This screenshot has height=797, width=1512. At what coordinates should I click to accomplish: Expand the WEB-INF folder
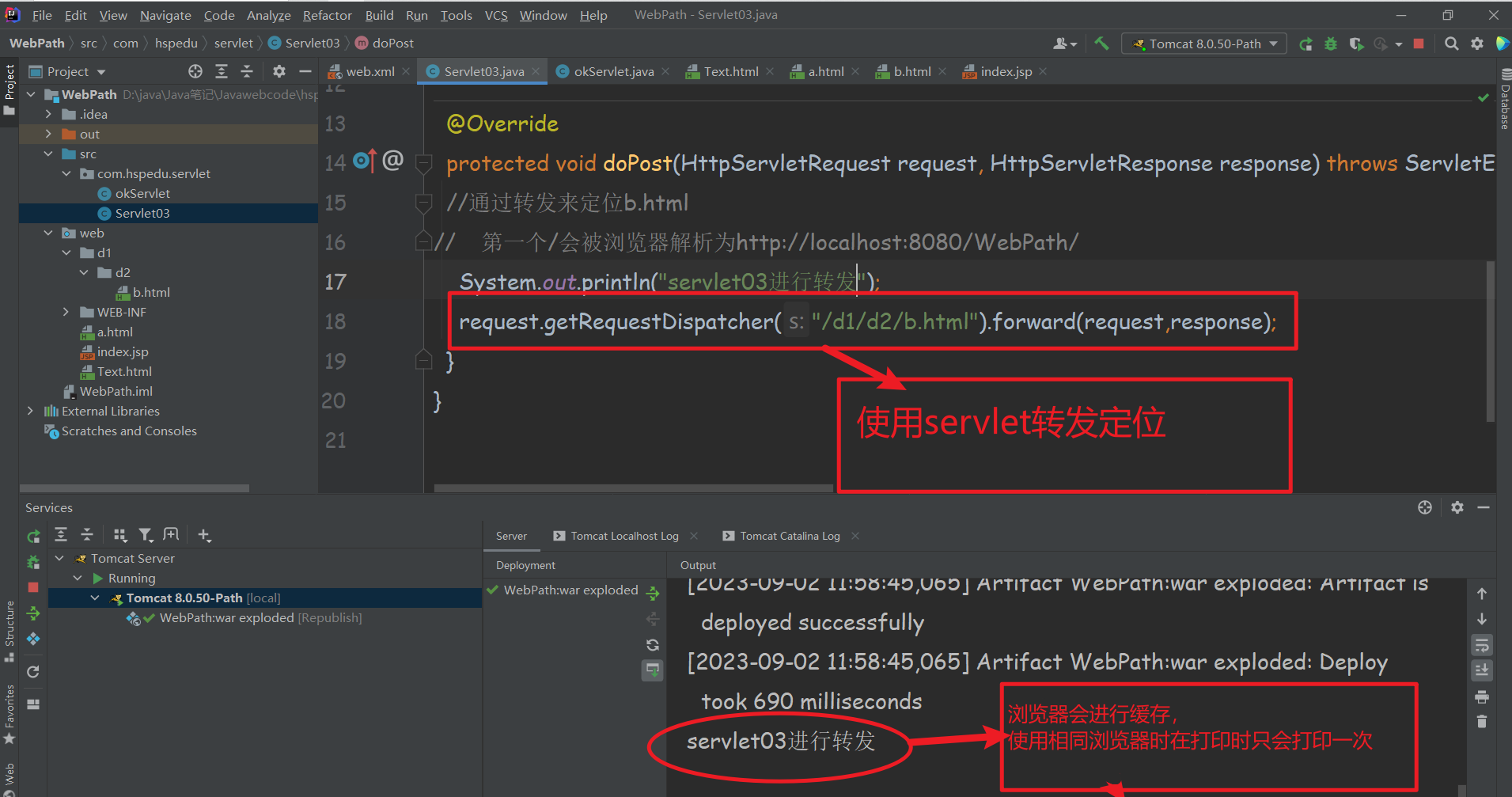66,312
